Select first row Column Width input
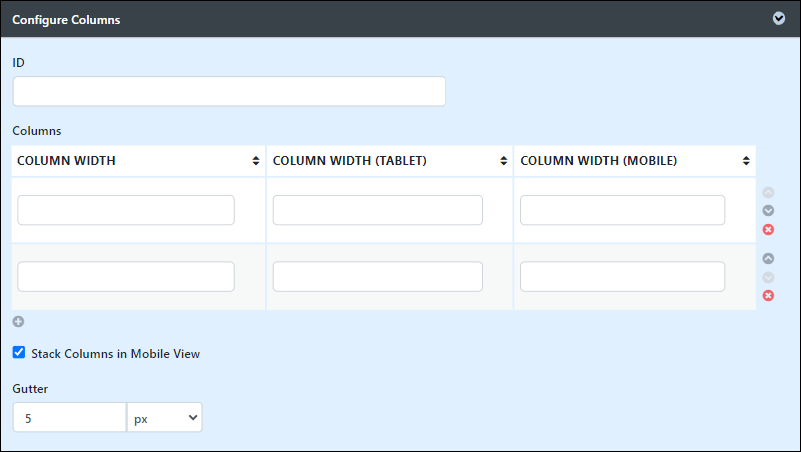 [x=126, y=210]
